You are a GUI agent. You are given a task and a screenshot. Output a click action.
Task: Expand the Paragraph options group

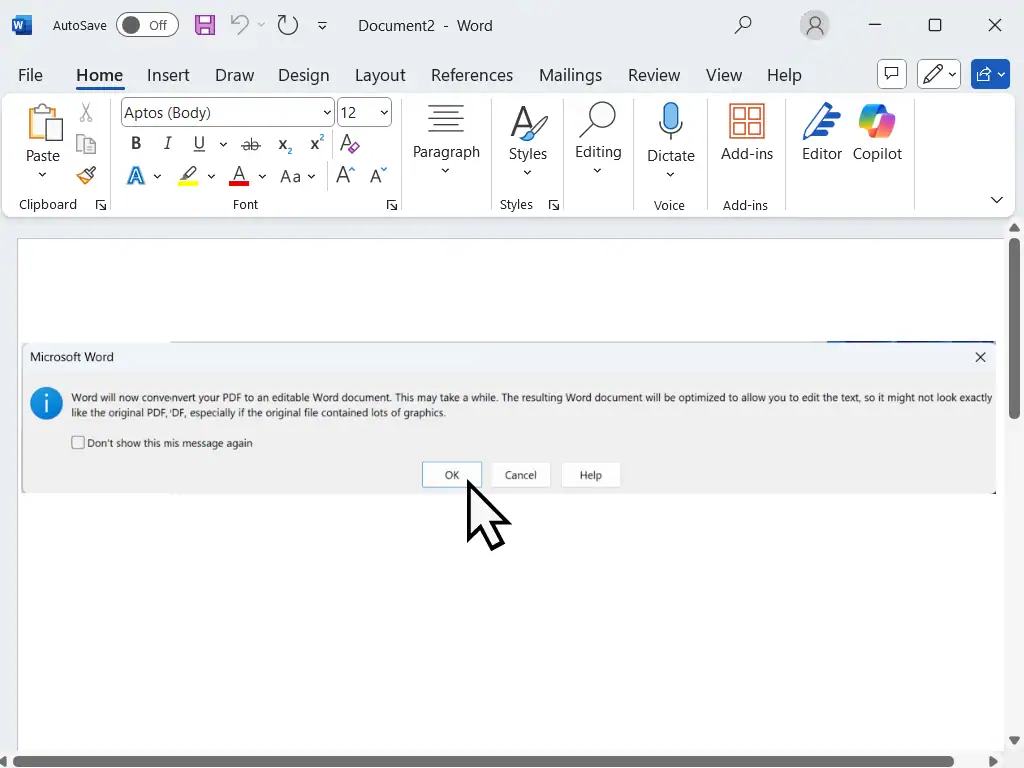pos(446,140)
